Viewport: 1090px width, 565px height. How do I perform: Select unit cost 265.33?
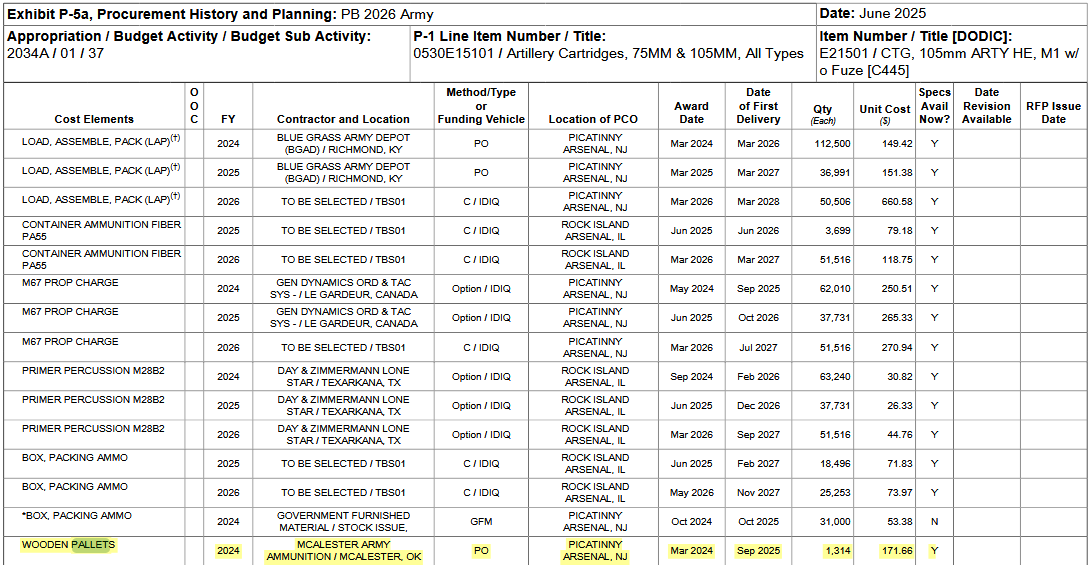tap(897, 318)
